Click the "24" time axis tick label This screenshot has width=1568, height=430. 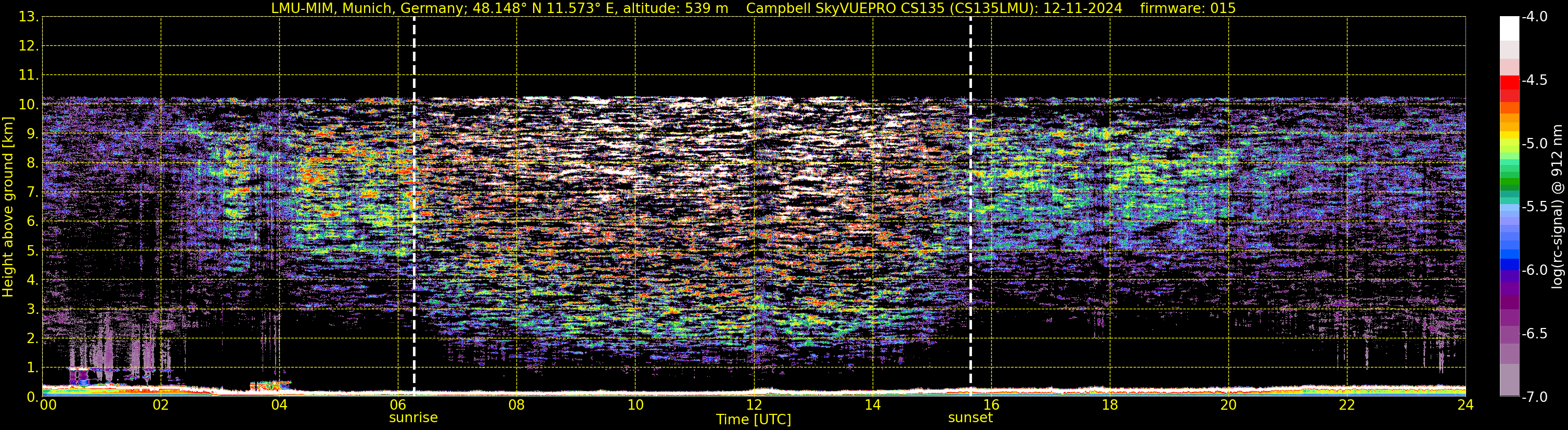click(1466, 405)
